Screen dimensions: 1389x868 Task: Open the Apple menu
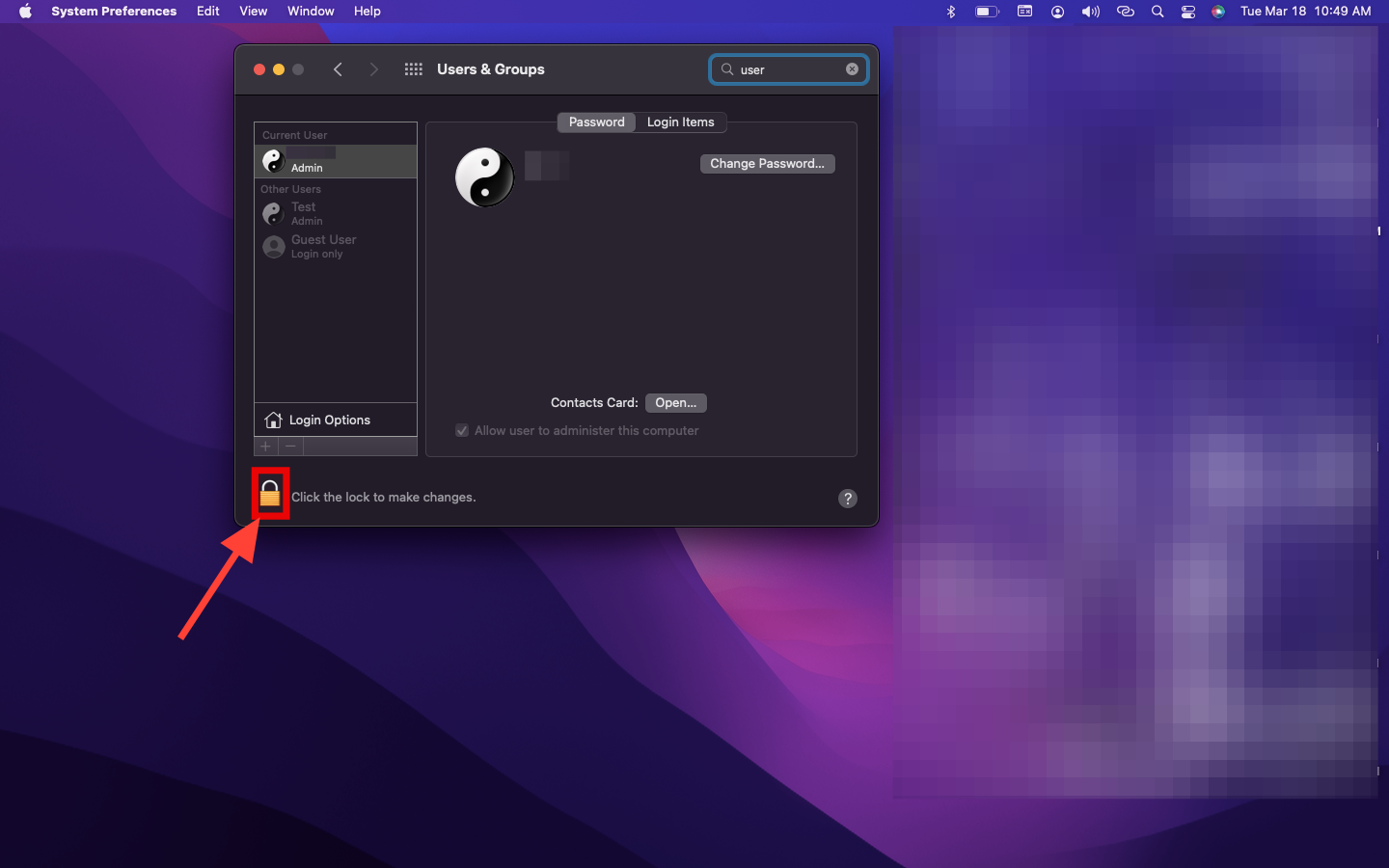25,12
